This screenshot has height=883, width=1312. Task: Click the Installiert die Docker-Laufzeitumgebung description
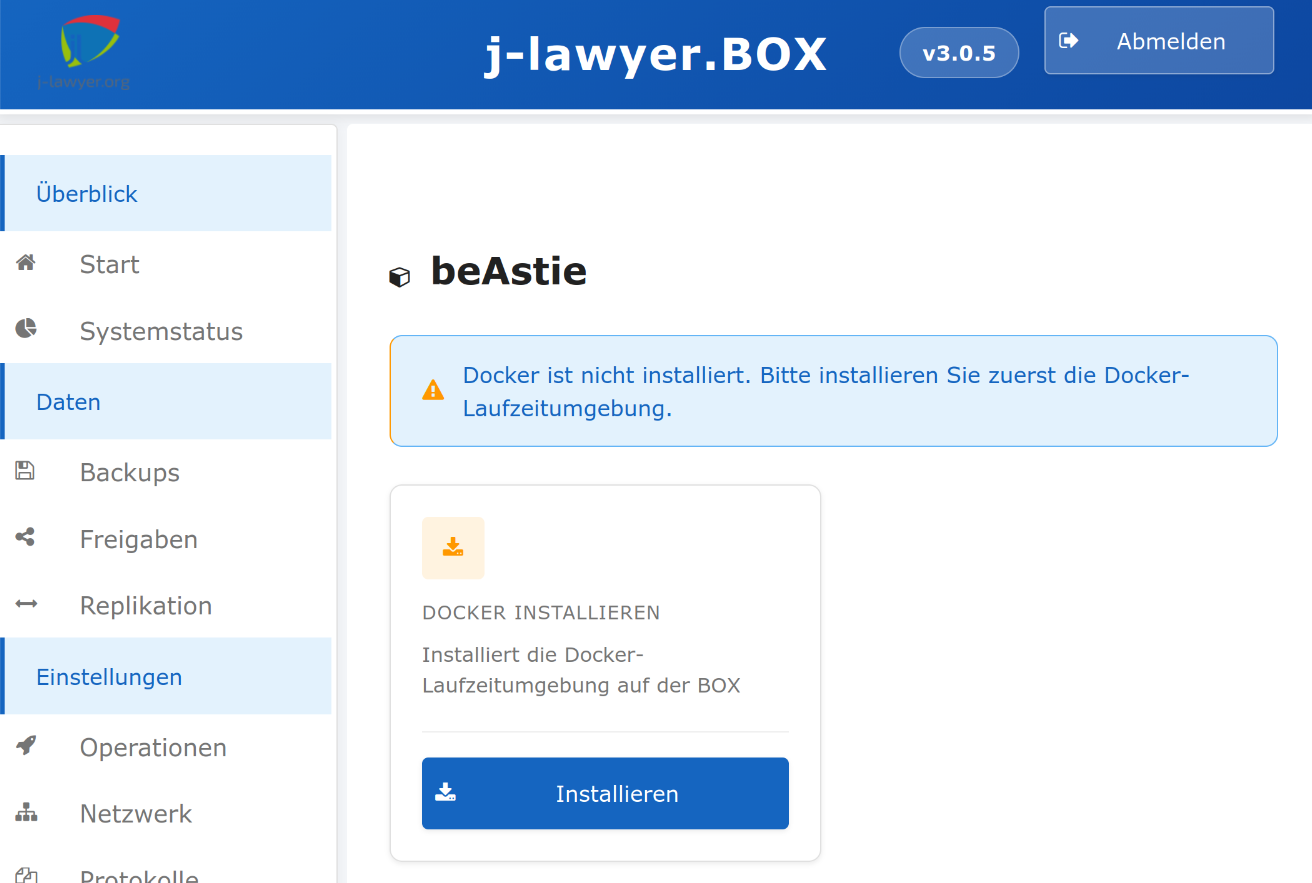(581, 670)
